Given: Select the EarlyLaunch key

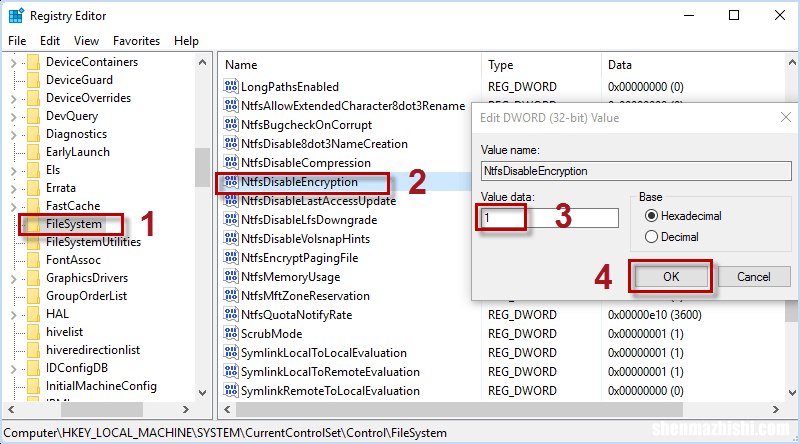Looking at the screenshot, I should click(78, 152).
